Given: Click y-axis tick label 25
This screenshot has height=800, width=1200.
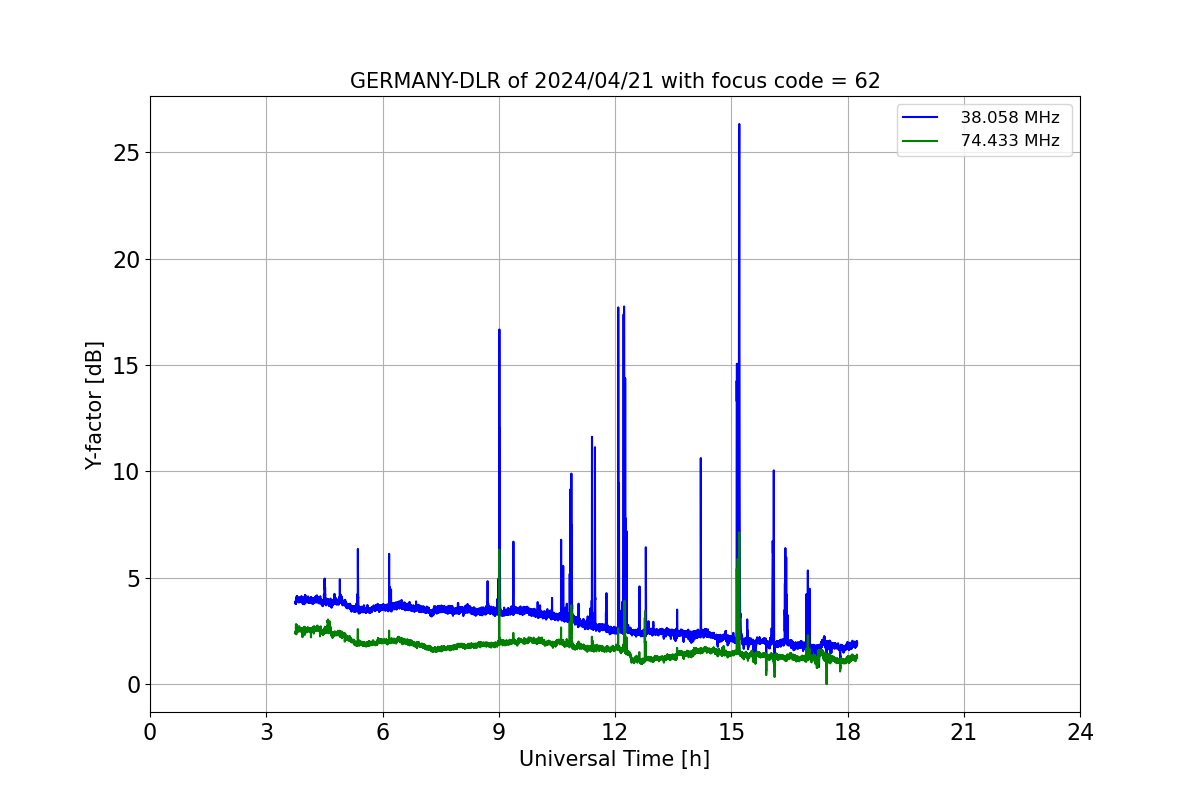Looking at the screenshot, I should coord(127,153).
